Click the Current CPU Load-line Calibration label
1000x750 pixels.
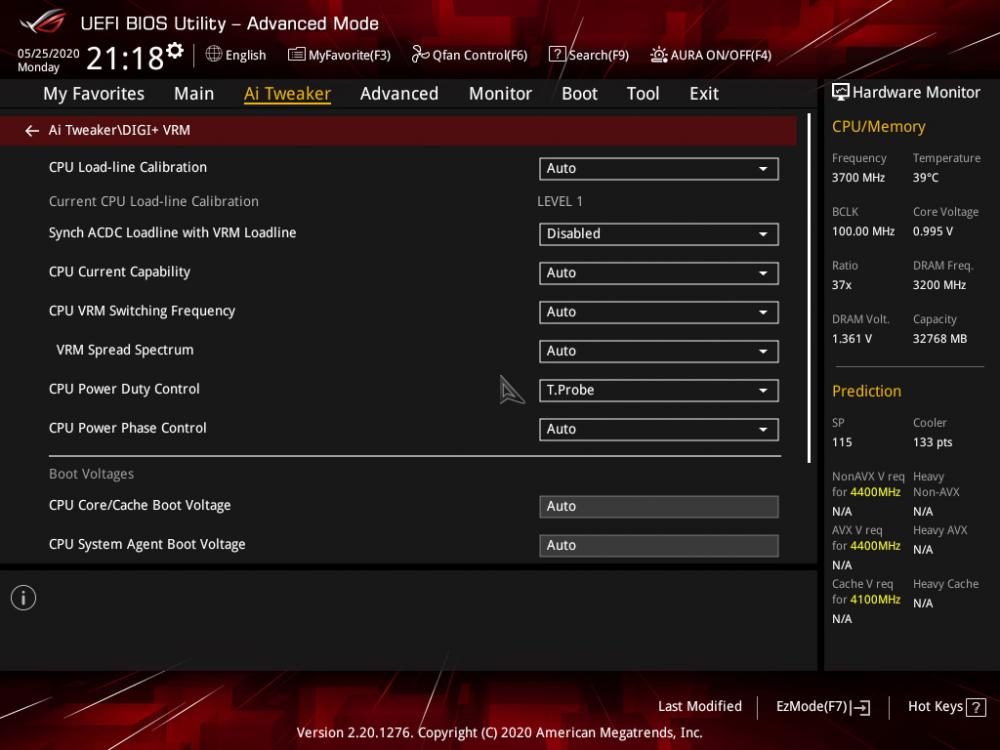coord(154,202)
